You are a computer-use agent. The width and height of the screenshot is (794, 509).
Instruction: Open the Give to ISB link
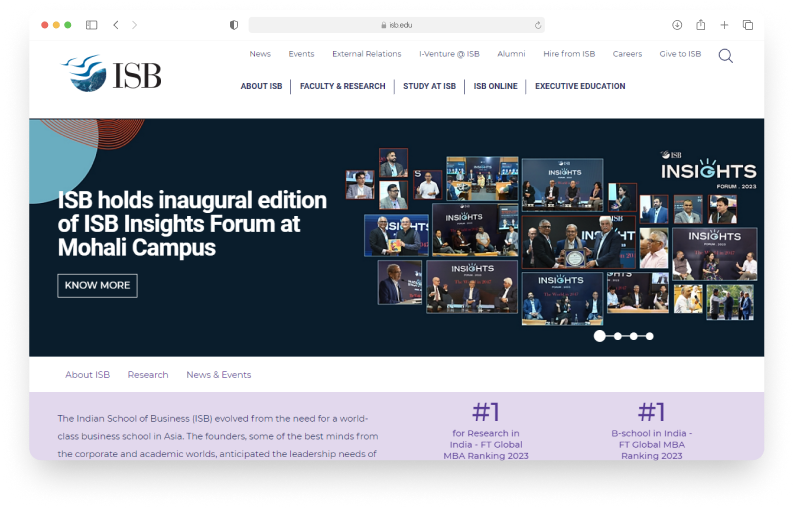click(680, 54)
